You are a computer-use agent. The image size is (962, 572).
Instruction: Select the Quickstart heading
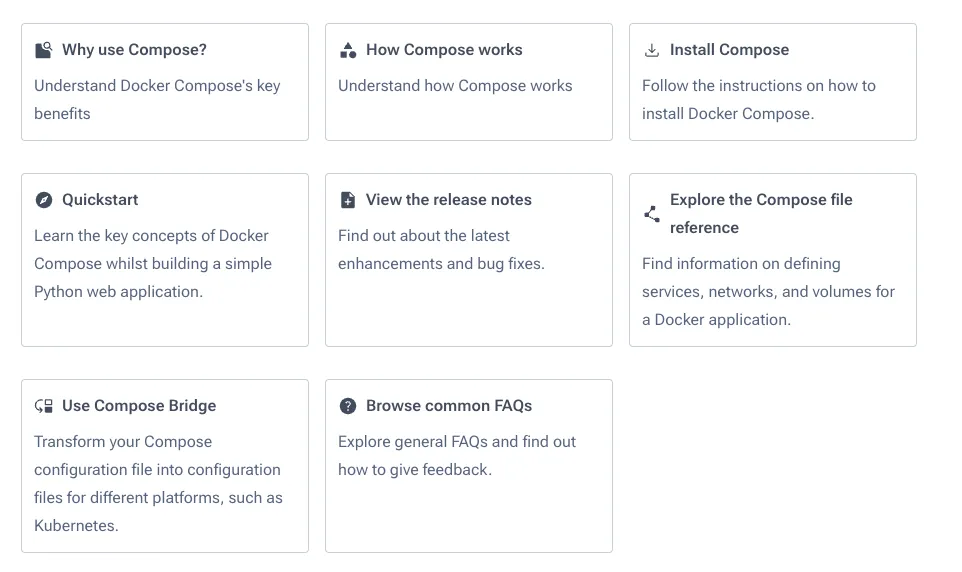pos(100,200)
